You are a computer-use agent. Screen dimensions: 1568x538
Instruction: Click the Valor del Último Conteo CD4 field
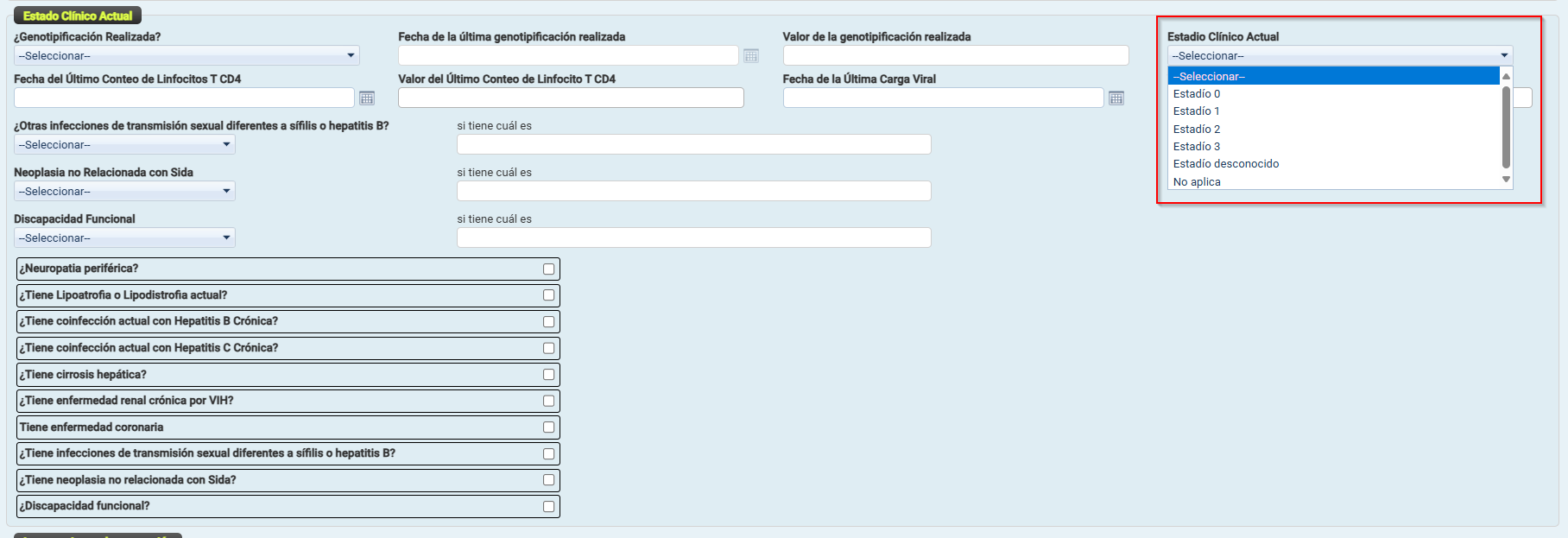[x=570, y=98]
